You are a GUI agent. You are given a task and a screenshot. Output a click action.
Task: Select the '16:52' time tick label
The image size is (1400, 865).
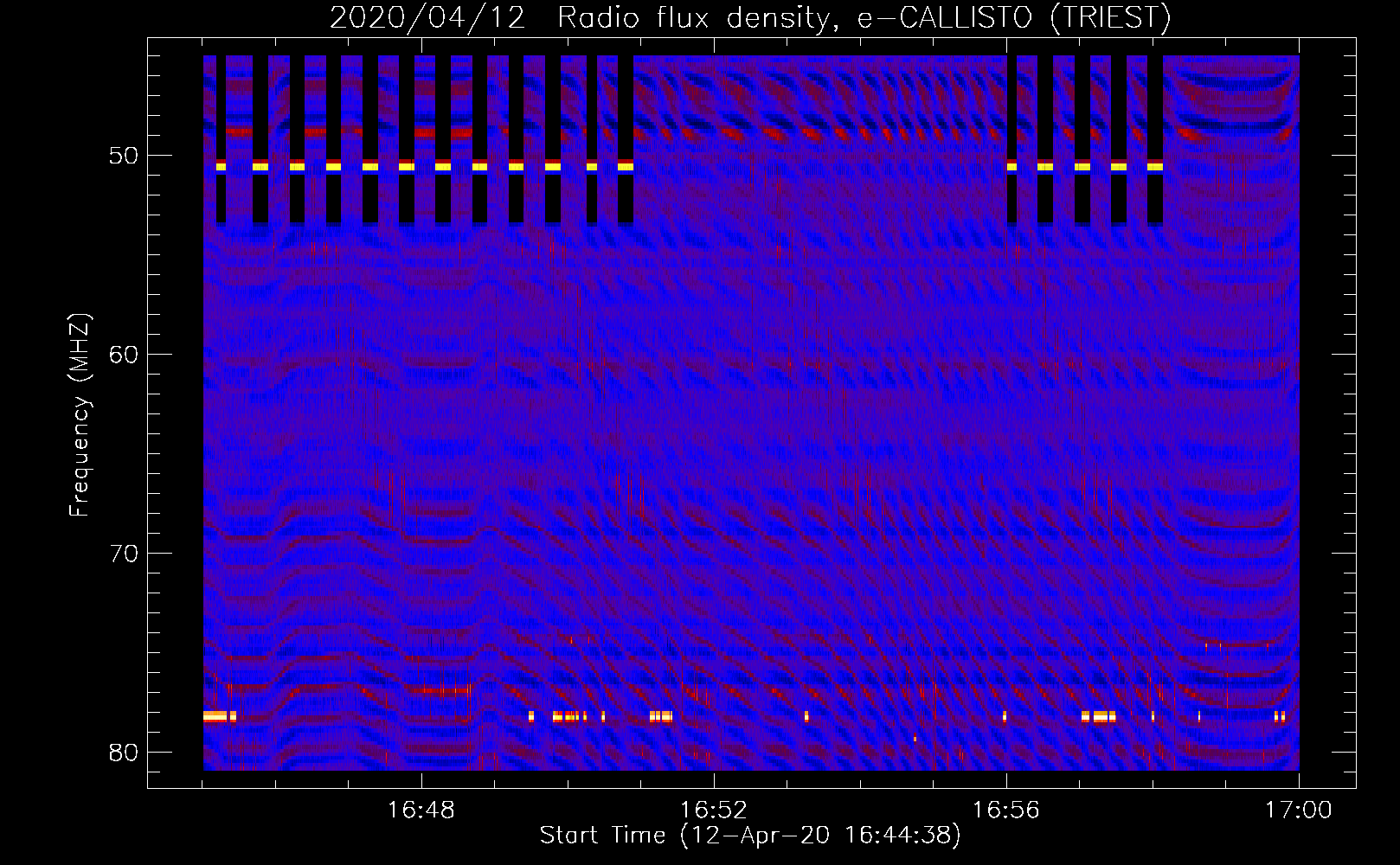(714, 811)
